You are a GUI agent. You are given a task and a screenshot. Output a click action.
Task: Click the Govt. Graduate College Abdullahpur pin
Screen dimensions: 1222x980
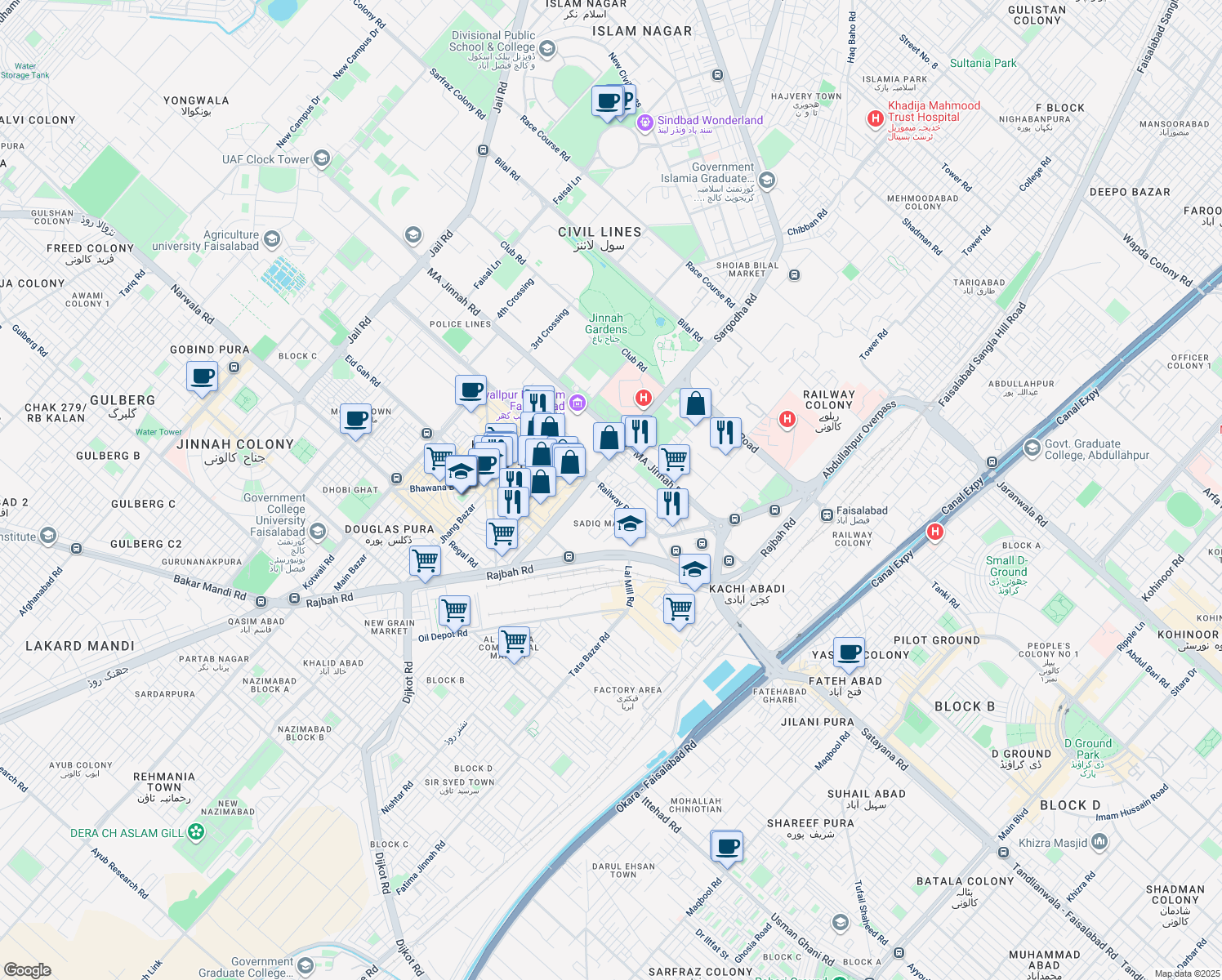[1032, 448]
